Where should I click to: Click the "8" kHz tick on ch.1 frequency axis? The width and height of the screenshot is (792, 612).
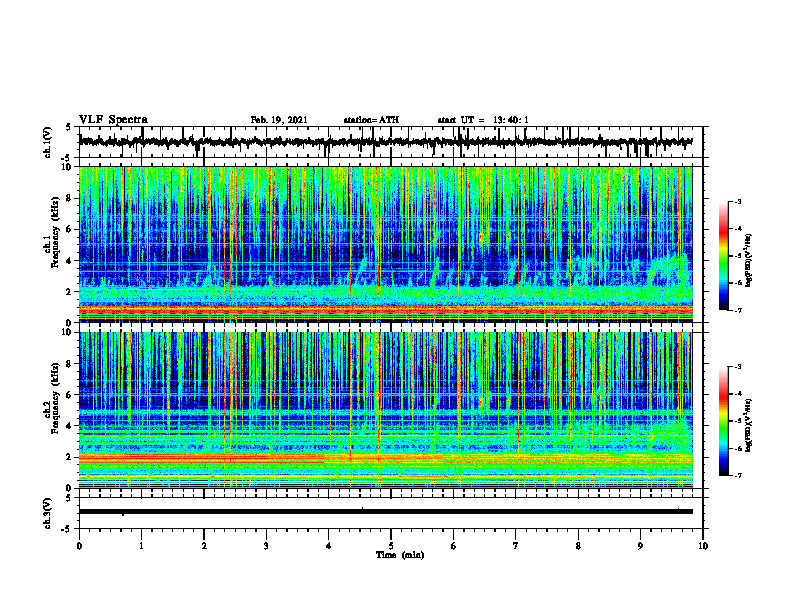pyautogui.click(x=70, y=198)
